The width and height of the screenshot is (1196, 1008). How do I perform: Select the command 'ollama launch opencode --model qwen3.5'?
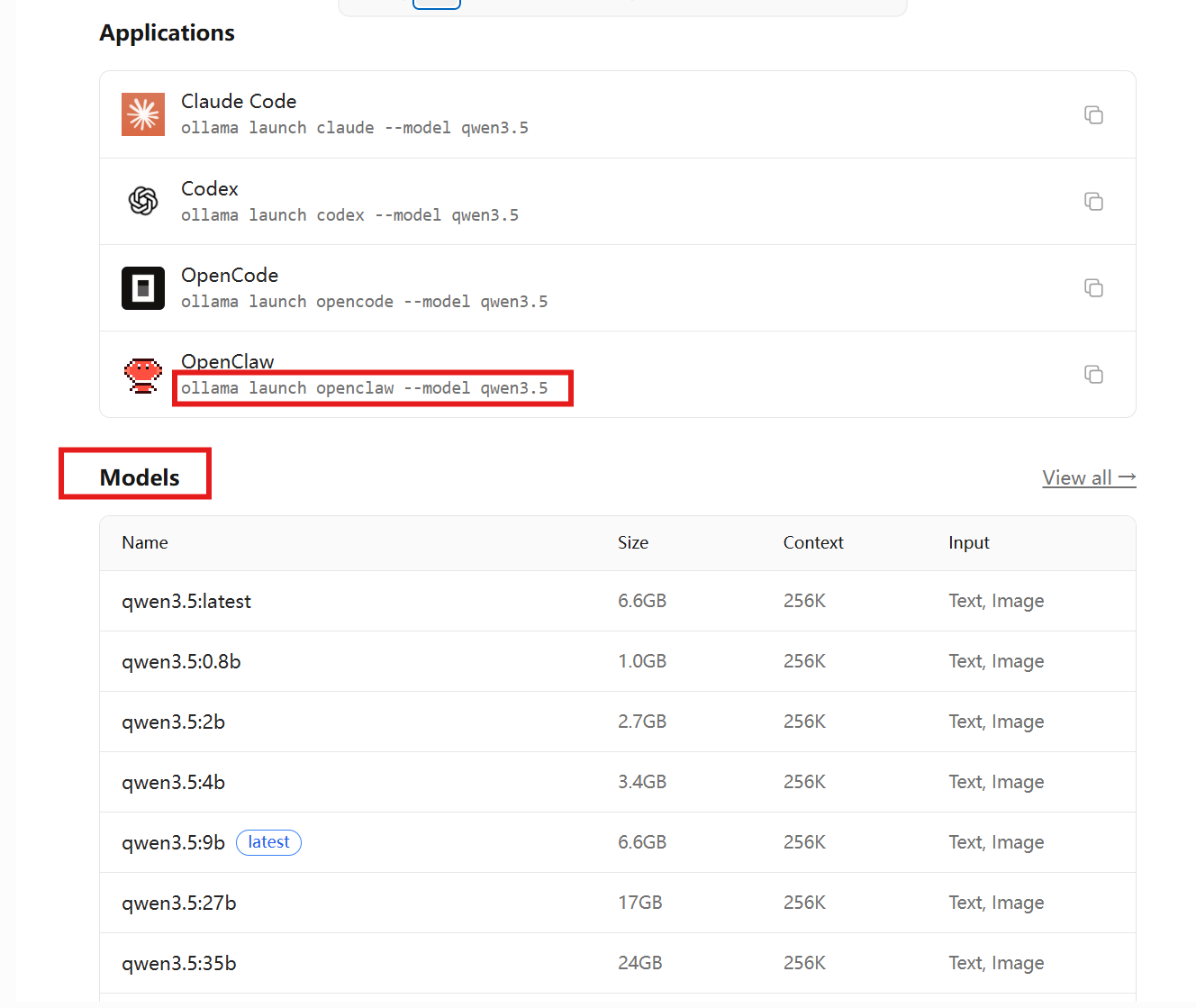coord(365,302)
